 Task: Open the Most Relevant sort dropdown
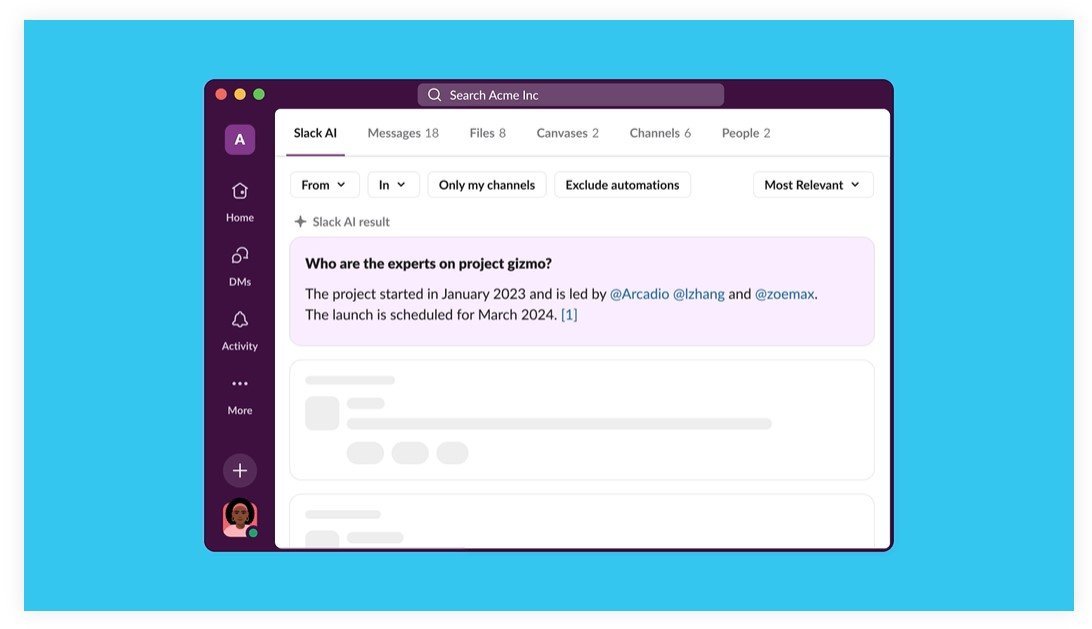[813, 185]
